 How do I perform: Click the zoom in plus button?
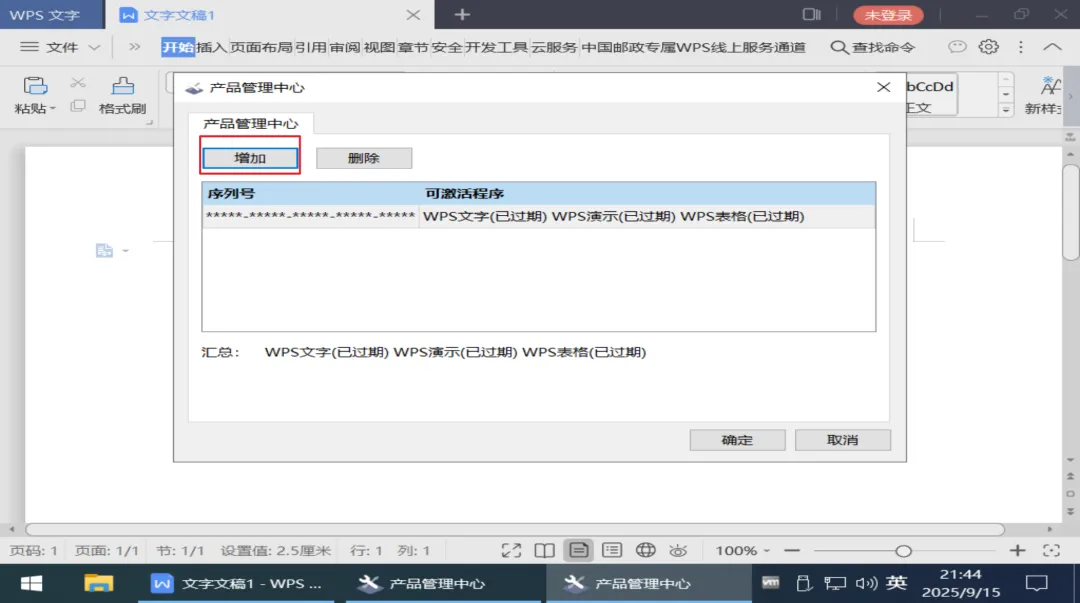tap(1017, 550)
